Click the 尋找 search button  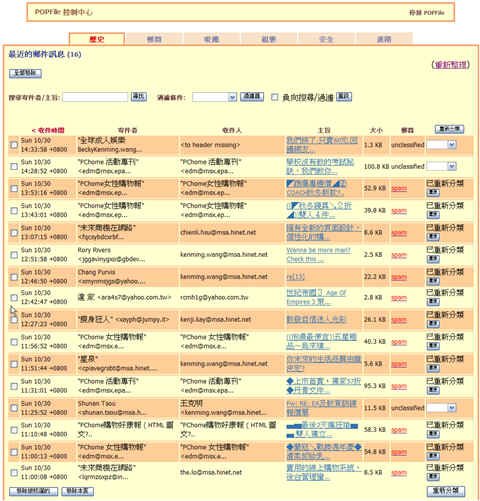[139, 97]
